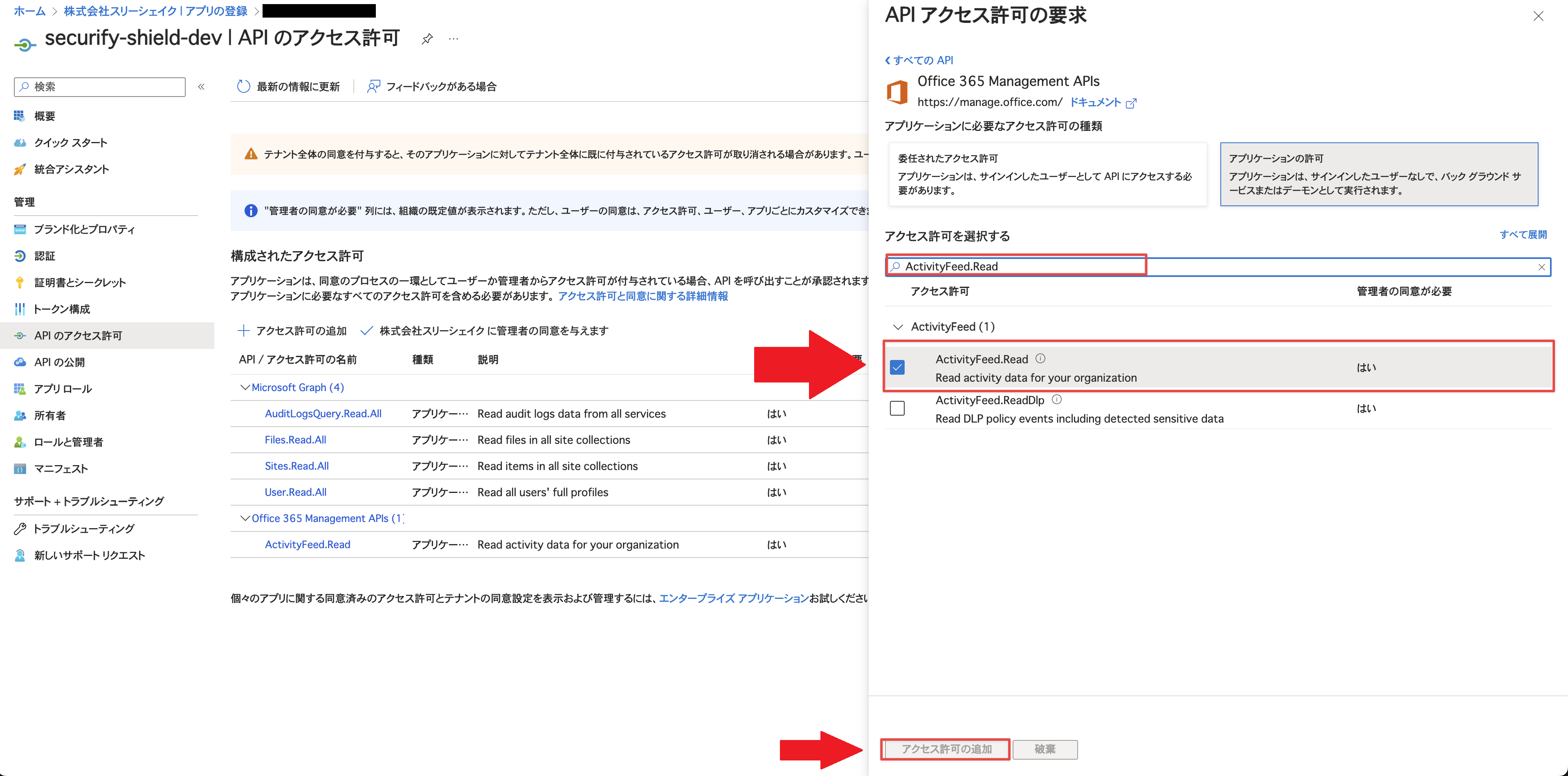
Task: Click the ActivityFeed.Read search field
Action: point(1218,267)
